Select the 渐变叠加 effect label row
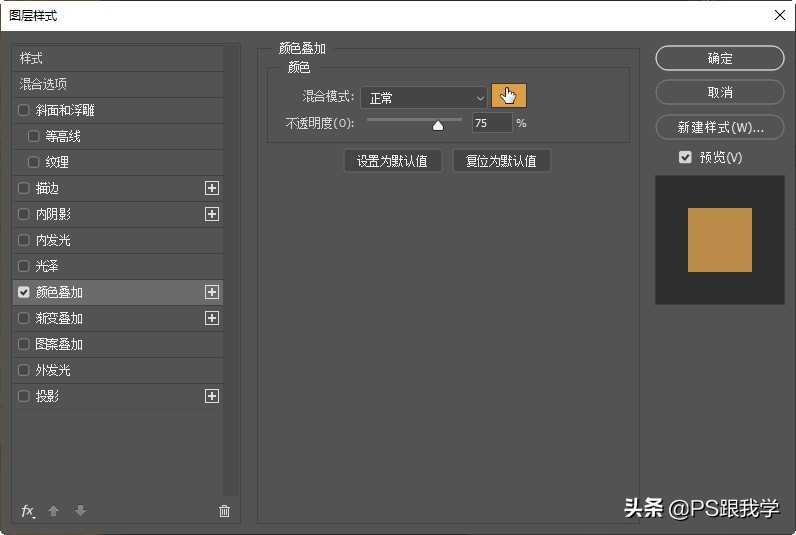796x535 pixels. pos(117,318)
